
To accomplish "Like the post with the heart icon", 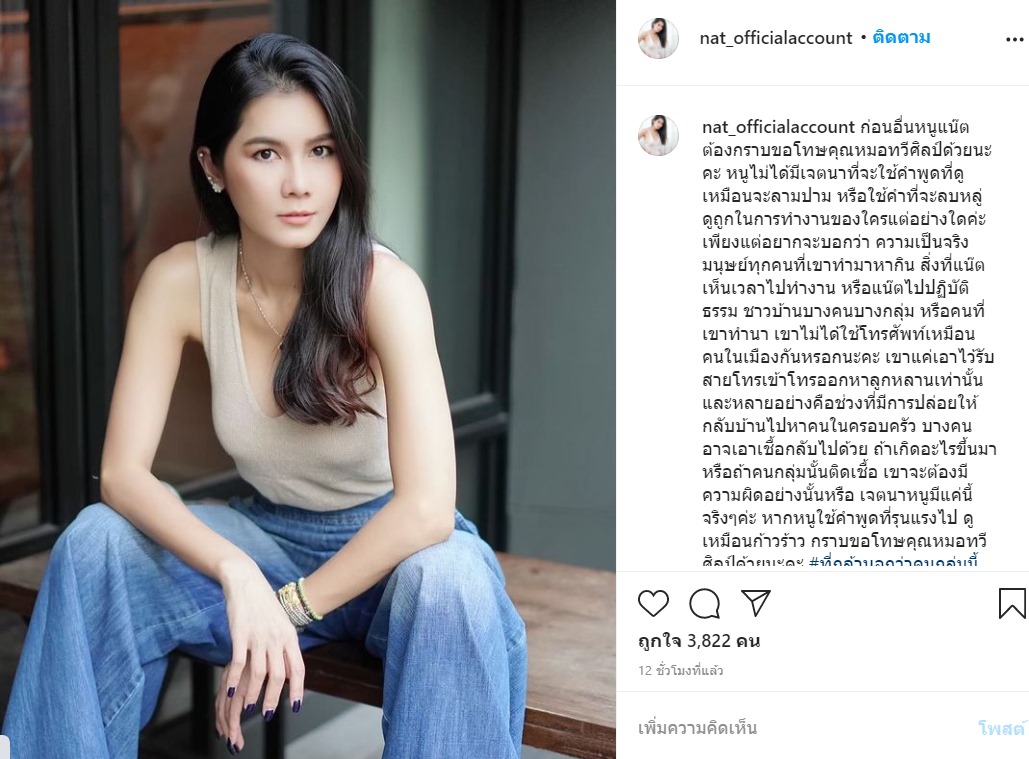I will [x=653, y=603].
